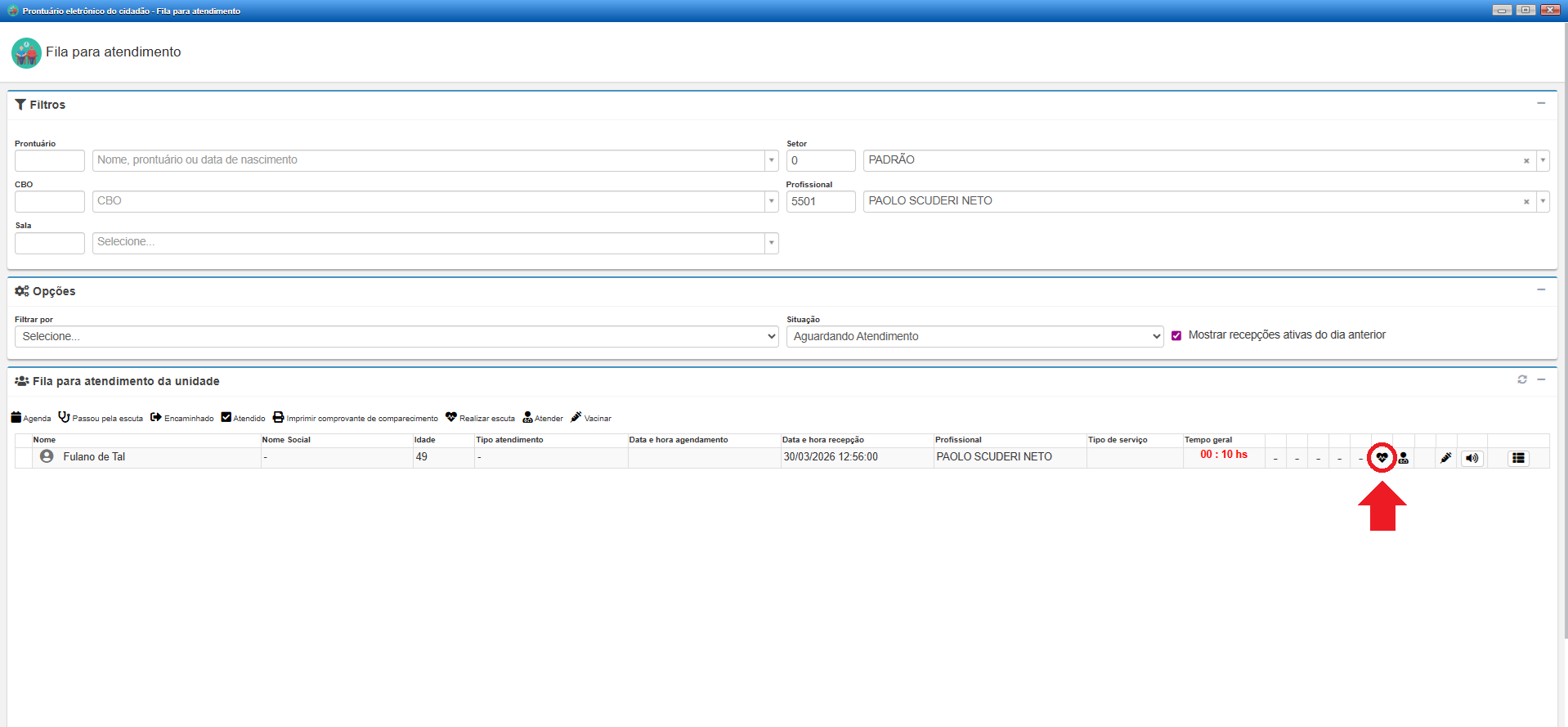The height and width of the screenshot is (727, 1568).
Task: Click the patient name search field
Action: point(428,160)
